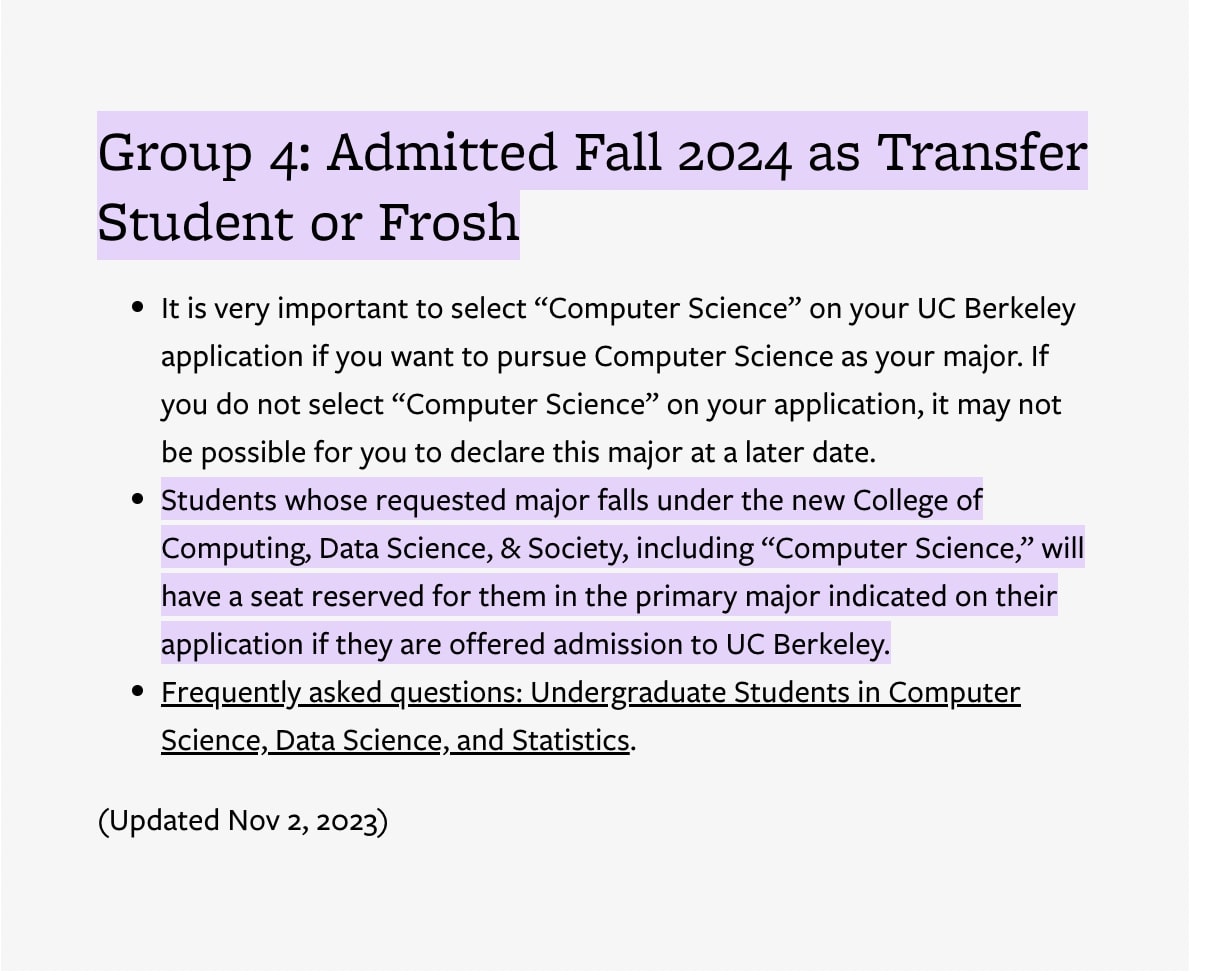Click the line starting "It is very important to select"
Screen dimensions: 1226x976
click(x=618, y=308)
